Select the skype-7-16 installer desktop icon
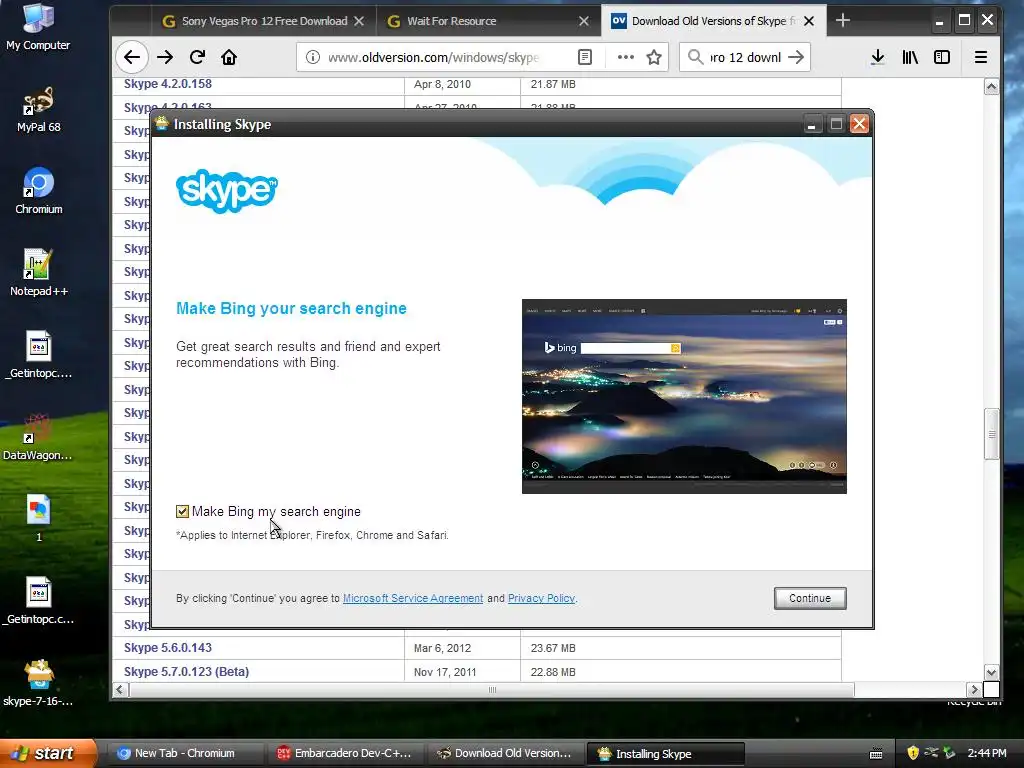The width and height of the screenshot is (1024, 768). [x=39, y=683]
